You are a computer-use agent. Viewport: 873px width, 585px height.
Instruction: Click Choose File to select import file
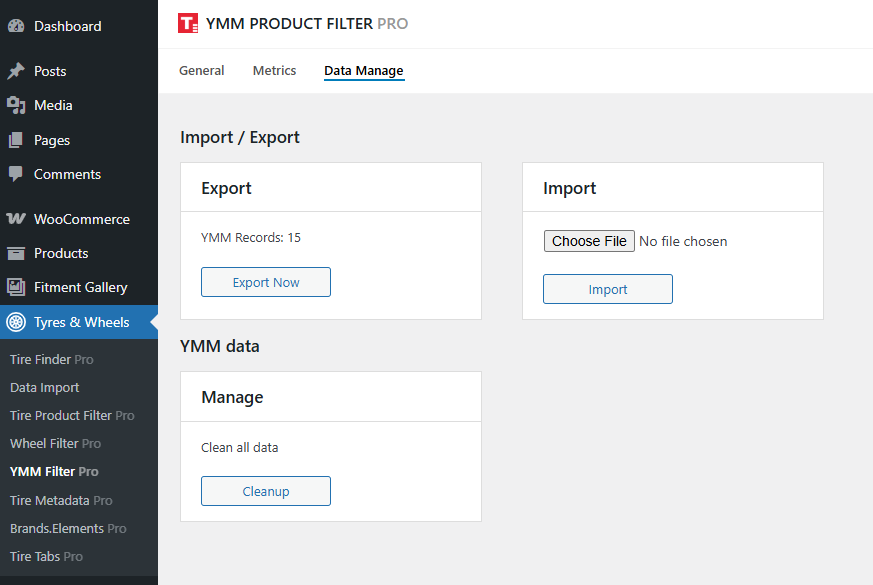(x=589, y=241)
